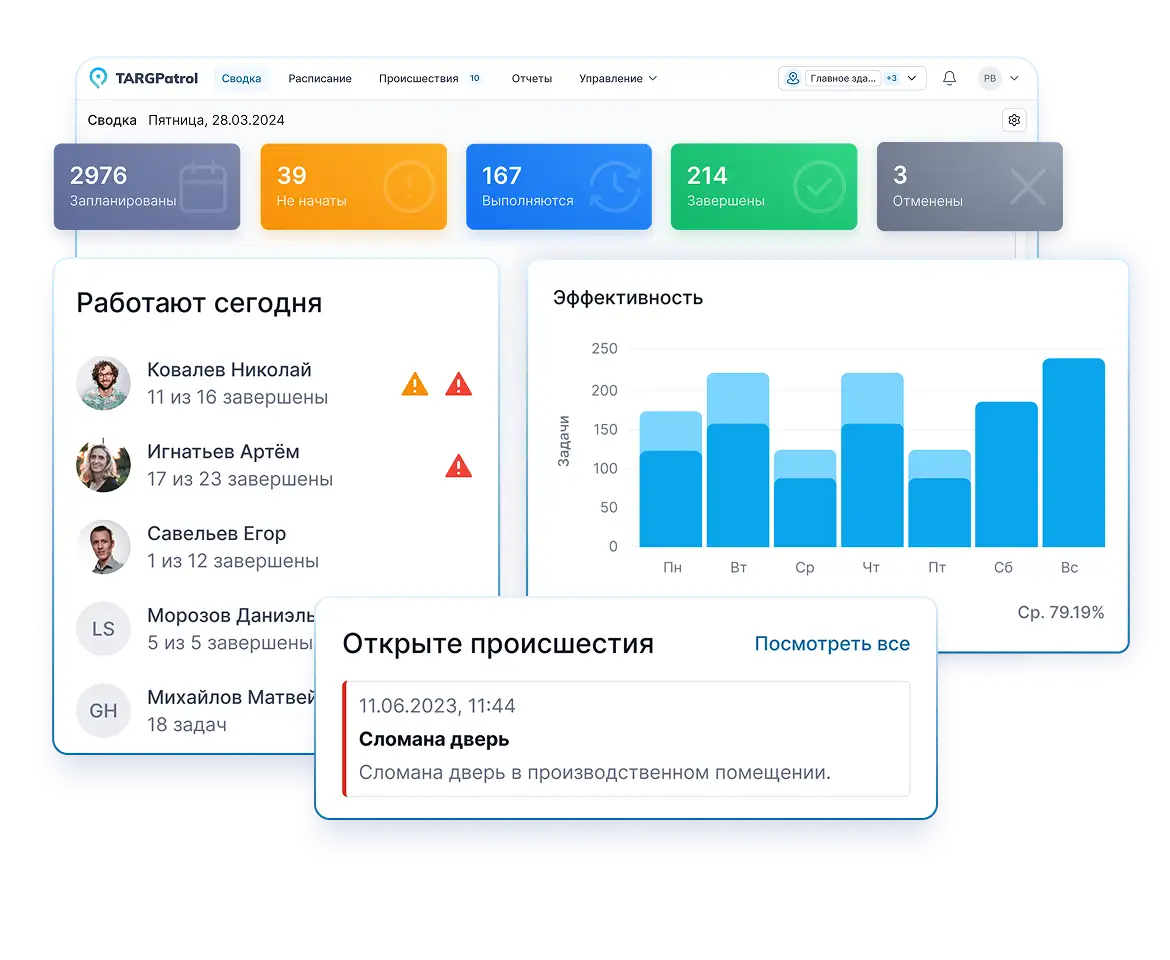Image resolution: width=1170 pixels, height=960 pixels.
Task: Select the name Морозов Даниэль
Action: tap(231, 615)
